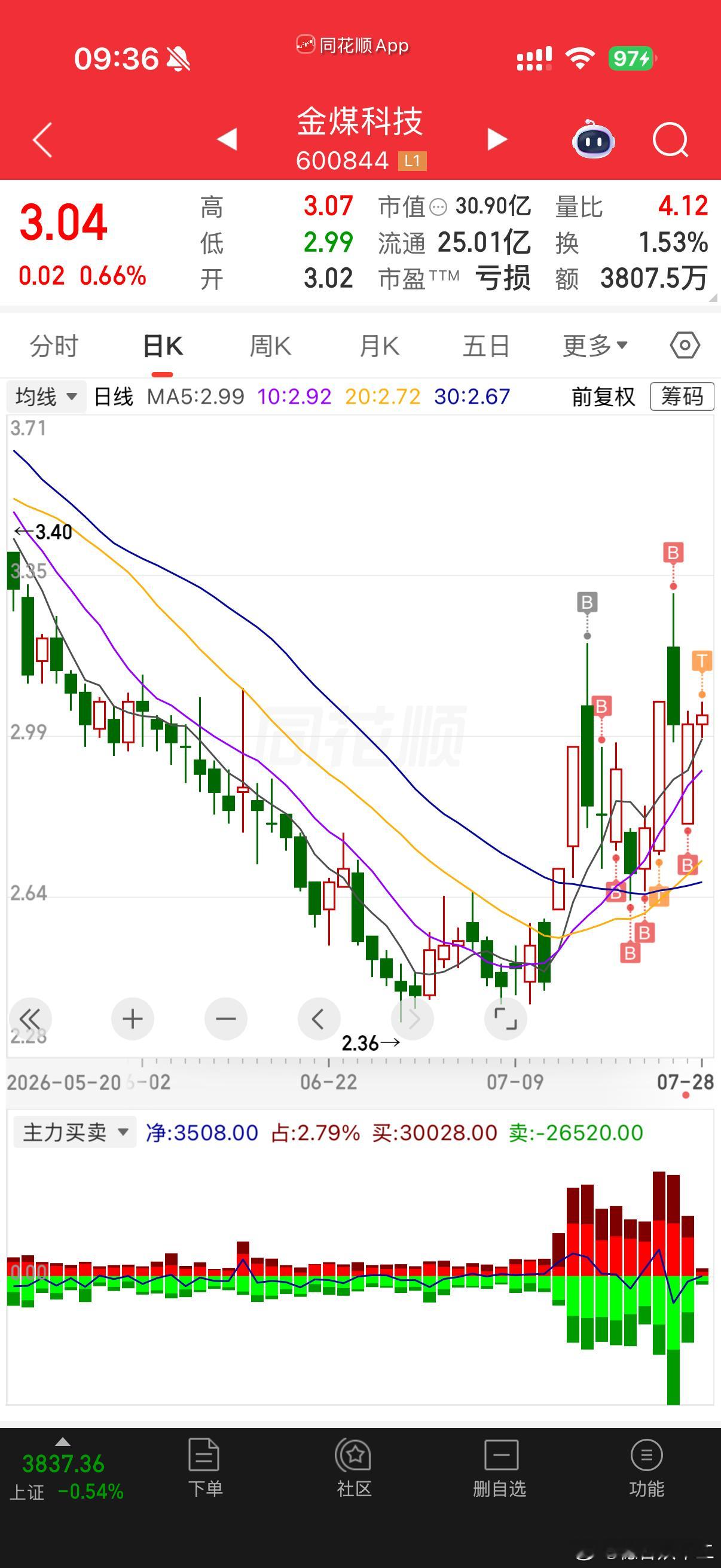Viewport: 721px width, 1568px height.
Task: Tap the L1 level badge
Action: (413, 161)
